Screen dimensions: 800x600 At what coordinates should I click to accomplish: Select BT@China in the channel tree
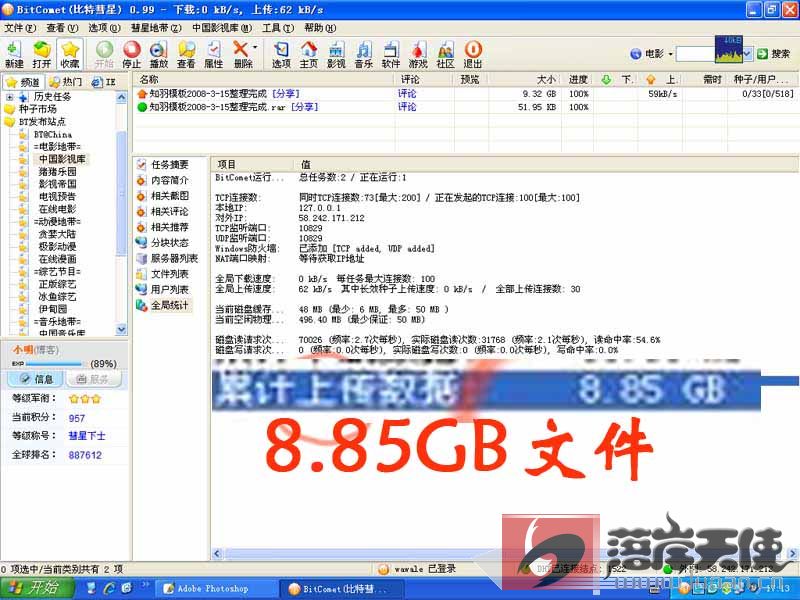point(53,134)
